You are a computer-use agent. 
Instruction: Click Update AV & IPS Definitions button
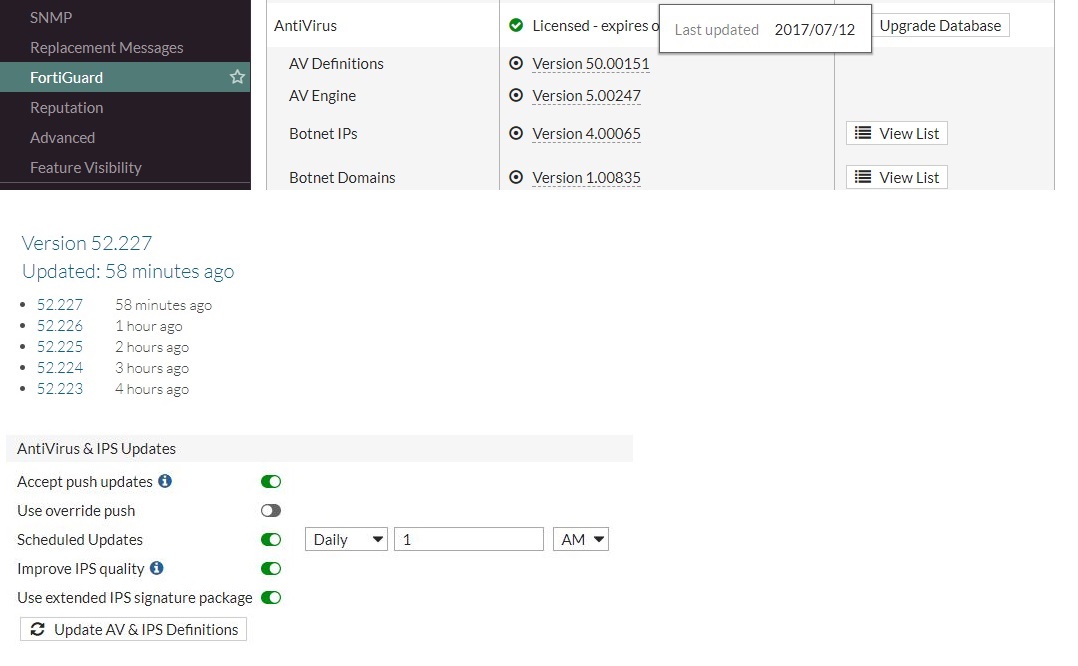click(133, 629)
